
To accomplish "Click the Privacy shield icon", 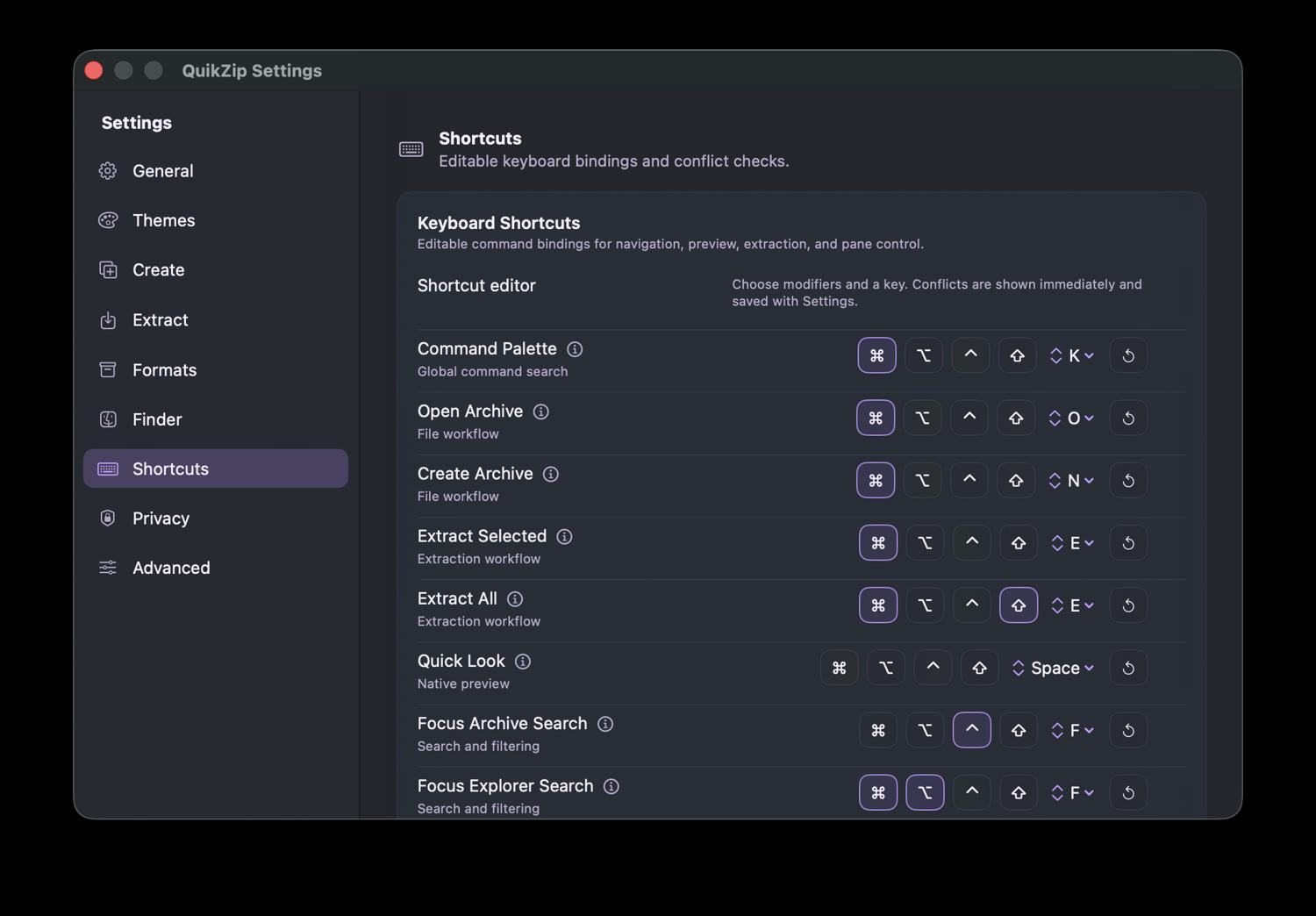I will (x=108, y=519).
